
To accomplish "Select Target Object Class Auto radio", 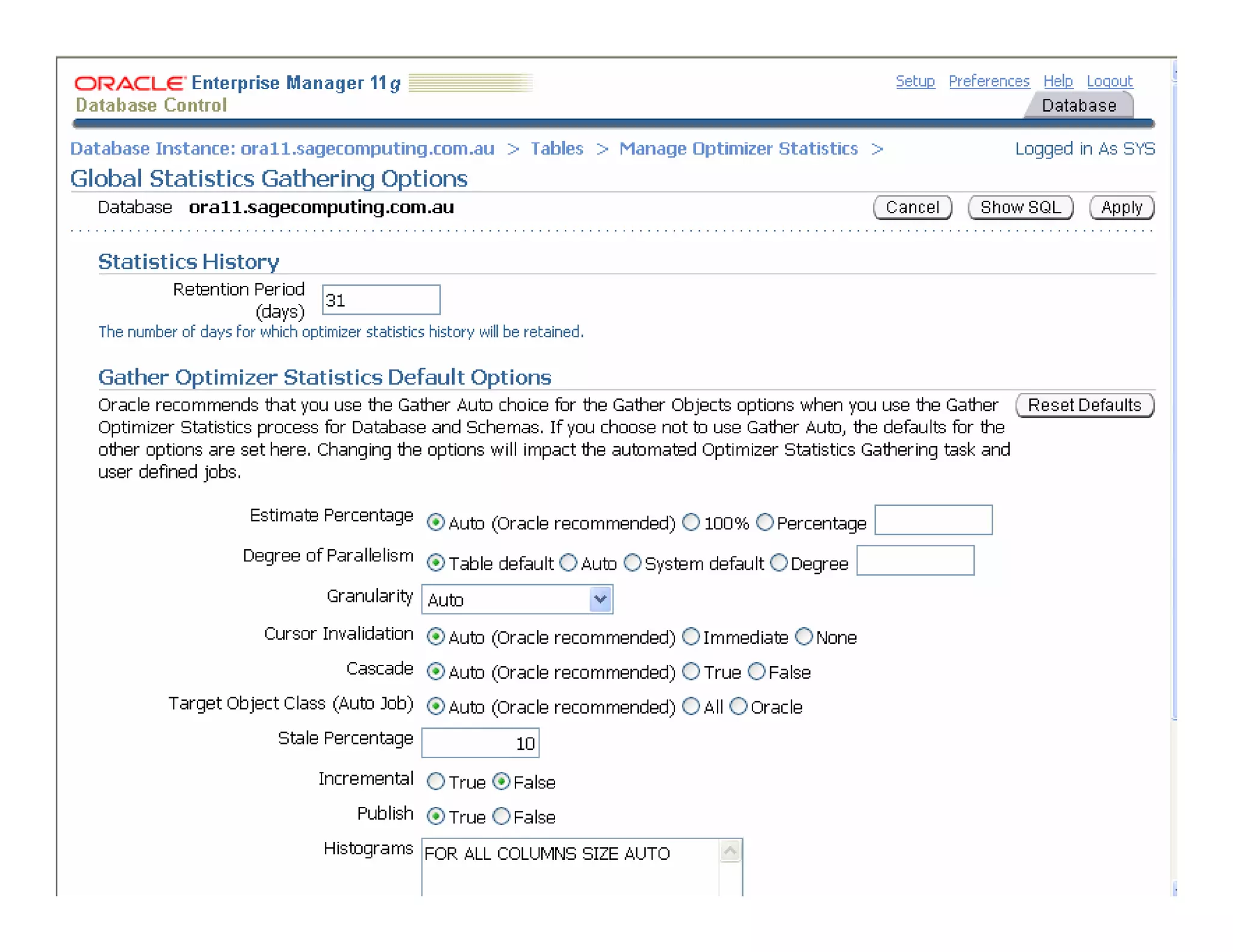I will (x=436, y=706).
